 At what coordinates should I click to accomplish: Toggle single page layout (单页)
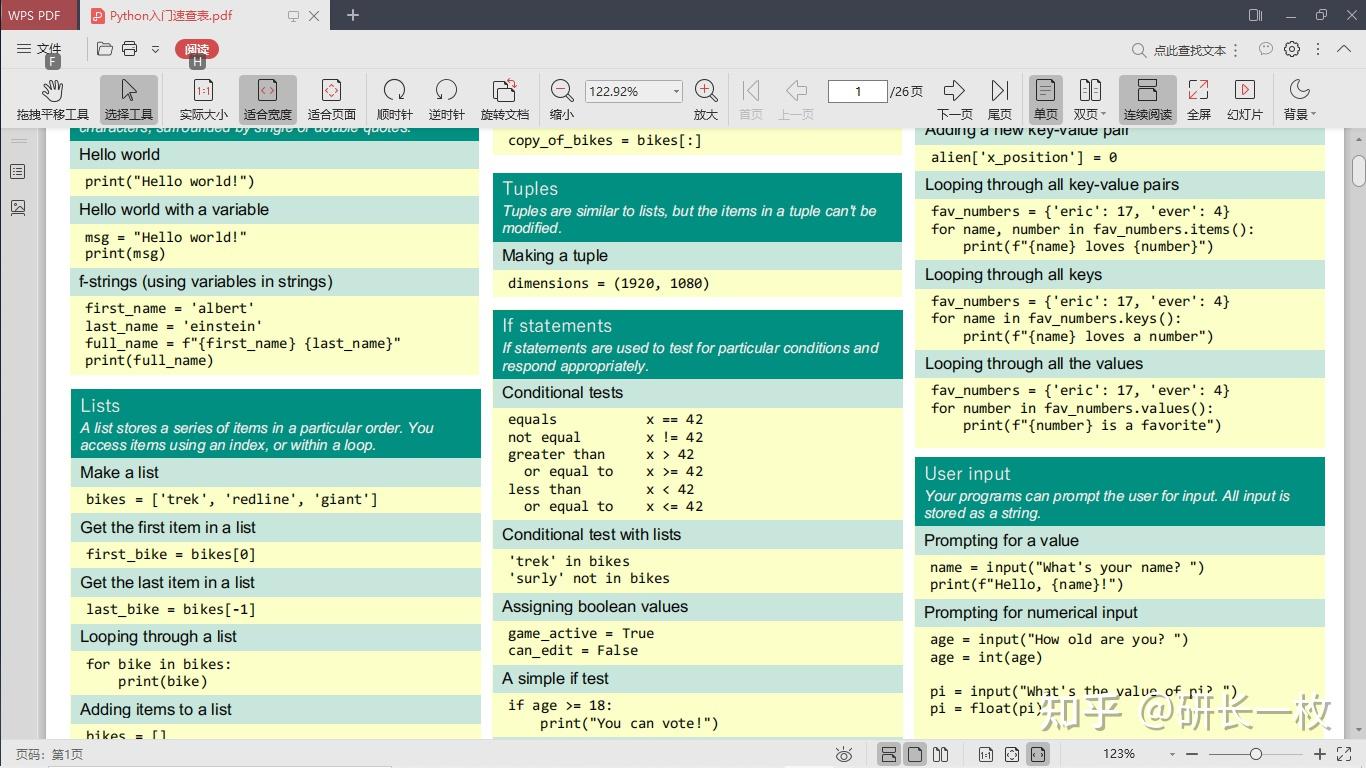click(x=1046, y=100)
